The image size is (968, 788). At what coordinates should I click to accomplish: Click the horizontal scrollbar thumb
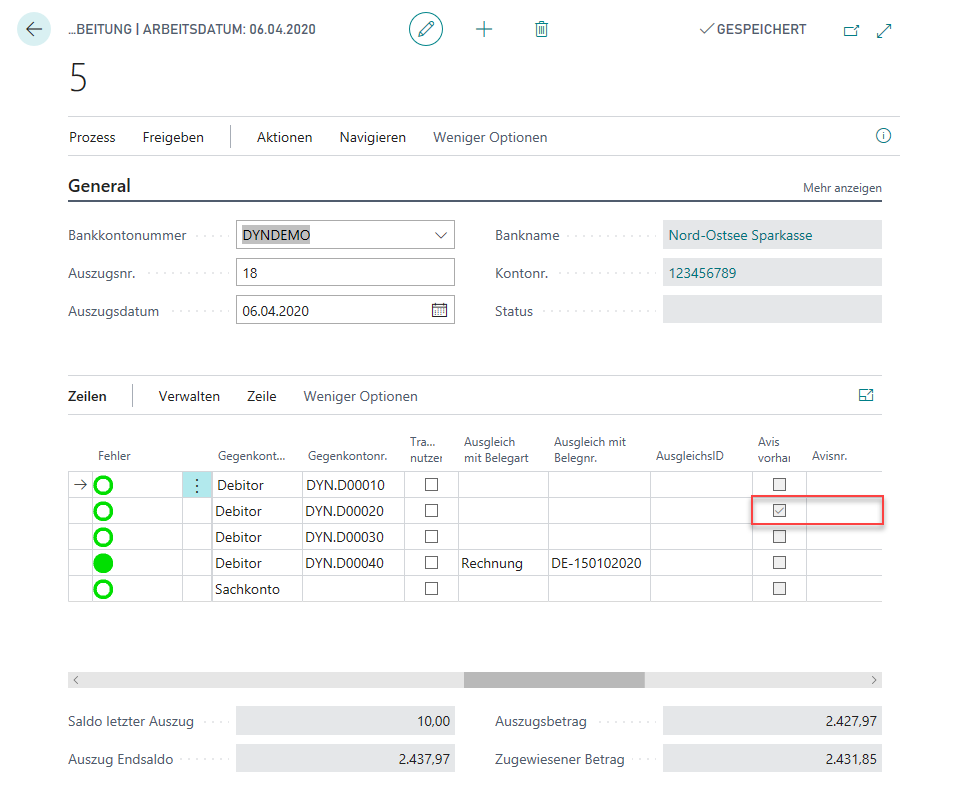click(x=554, y=680)
